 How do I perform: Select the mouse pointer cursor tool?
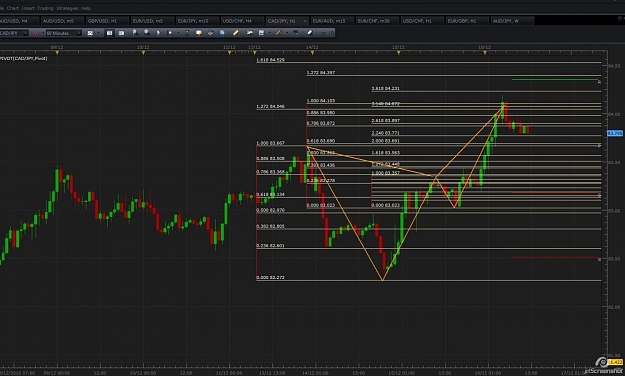click(x=158, y=33)
